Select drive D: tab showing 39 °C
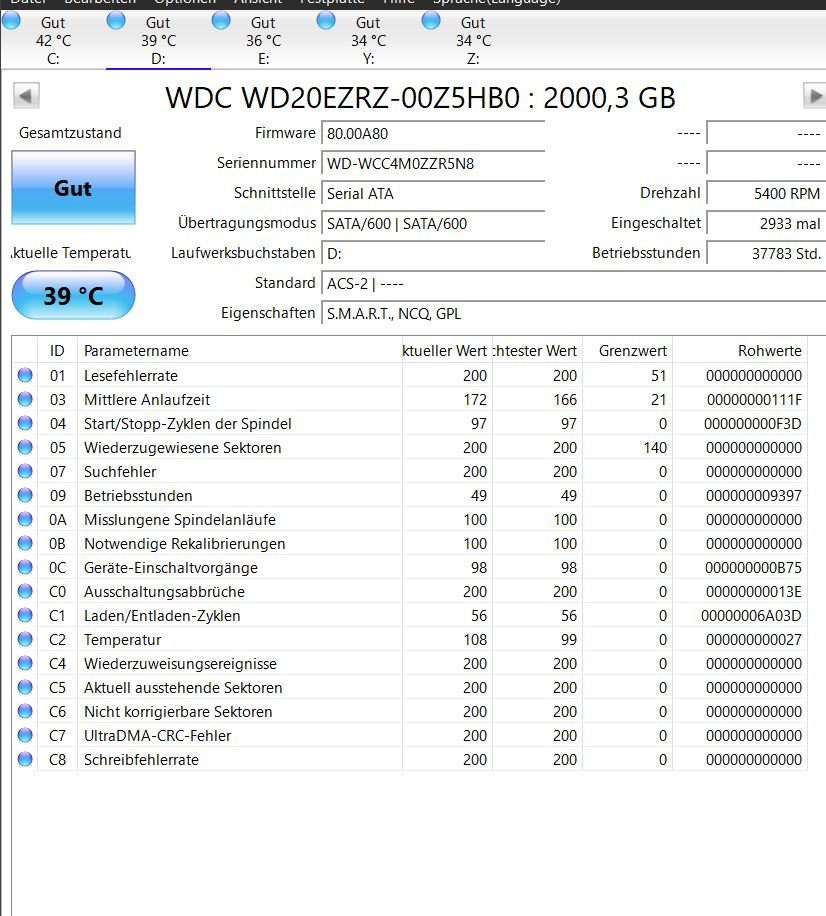The width and height of the screenshot is (826, 916). click(158, 40)
